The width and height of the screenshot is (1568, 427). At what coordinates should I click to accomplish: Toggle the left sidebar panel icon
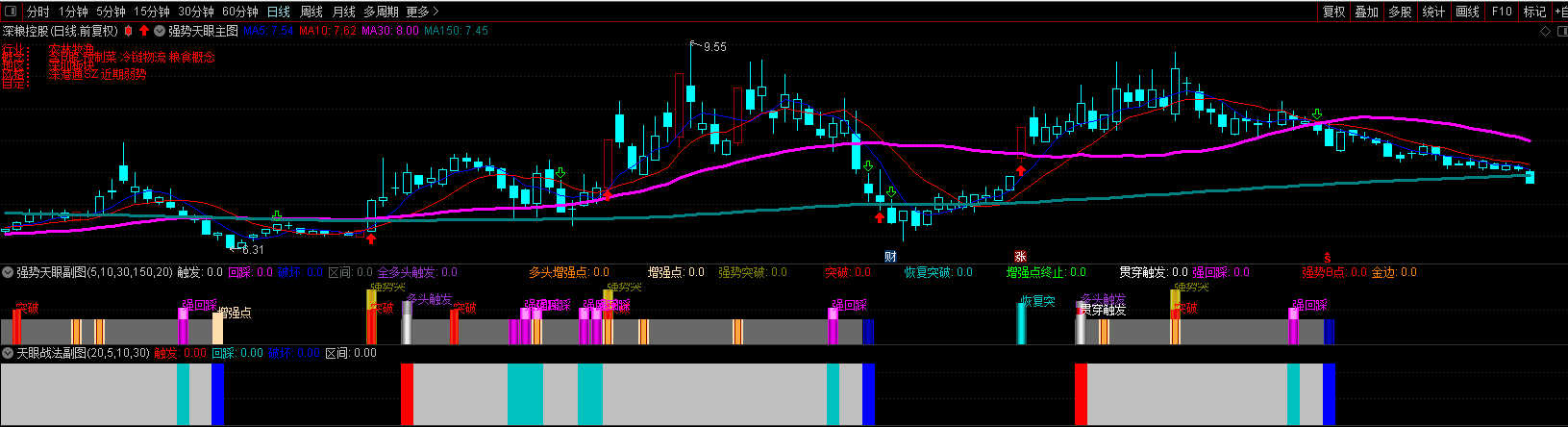(x=11, y=12)
